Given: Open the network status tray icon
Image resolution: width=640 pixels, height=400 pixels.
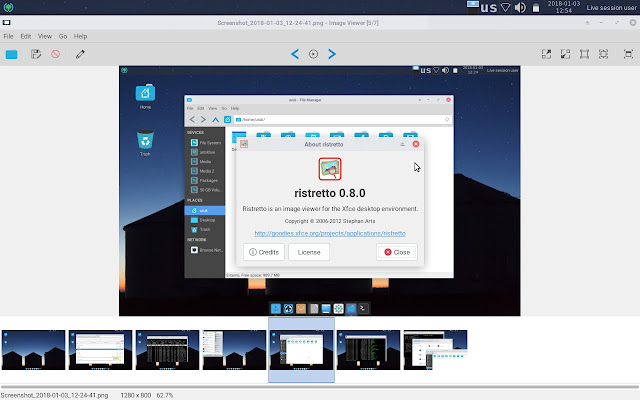Looking at the screenshot, I should [x=505, y=7].
